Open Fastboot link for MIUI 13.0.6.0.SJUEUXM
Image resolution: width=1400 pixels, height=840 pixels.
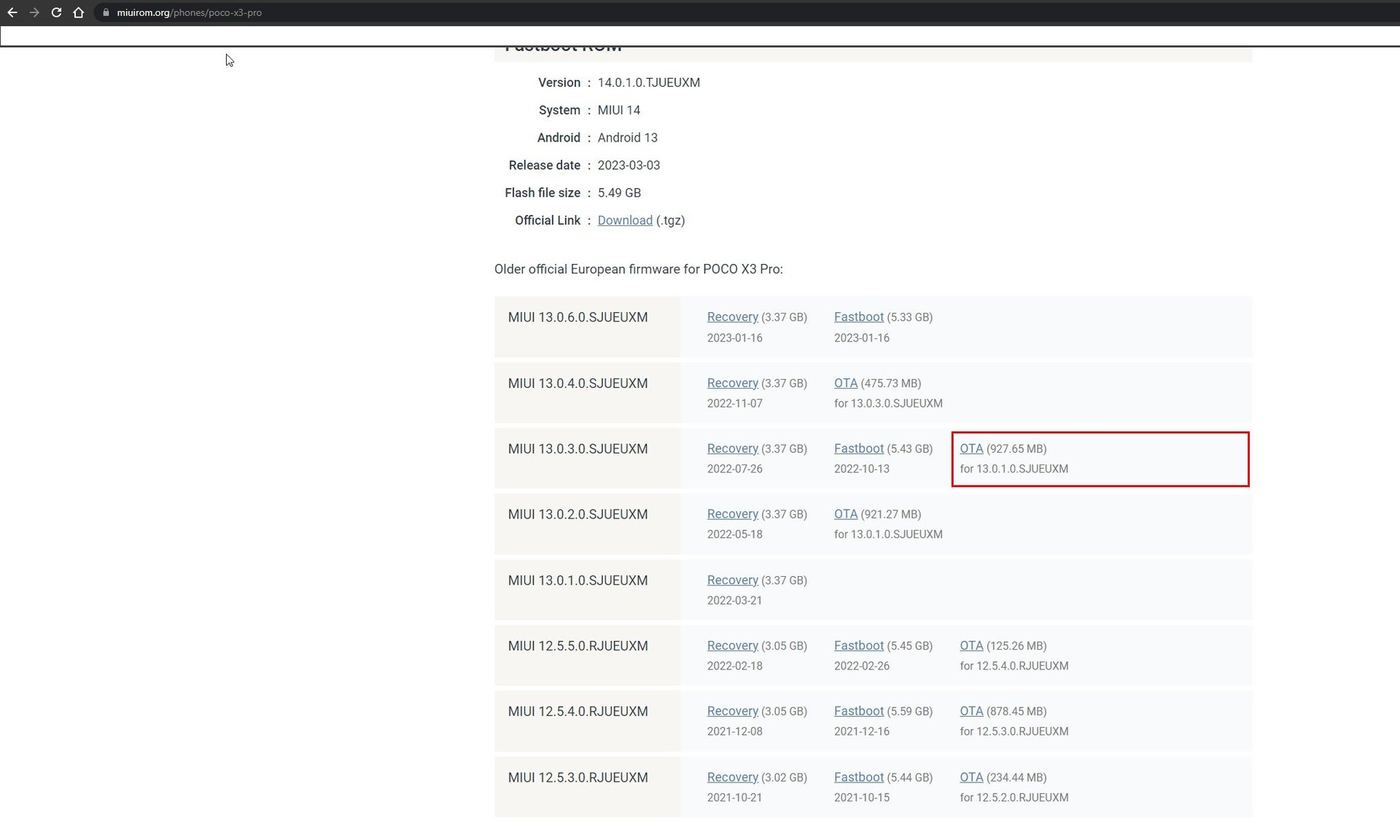(x=858, y=317)
